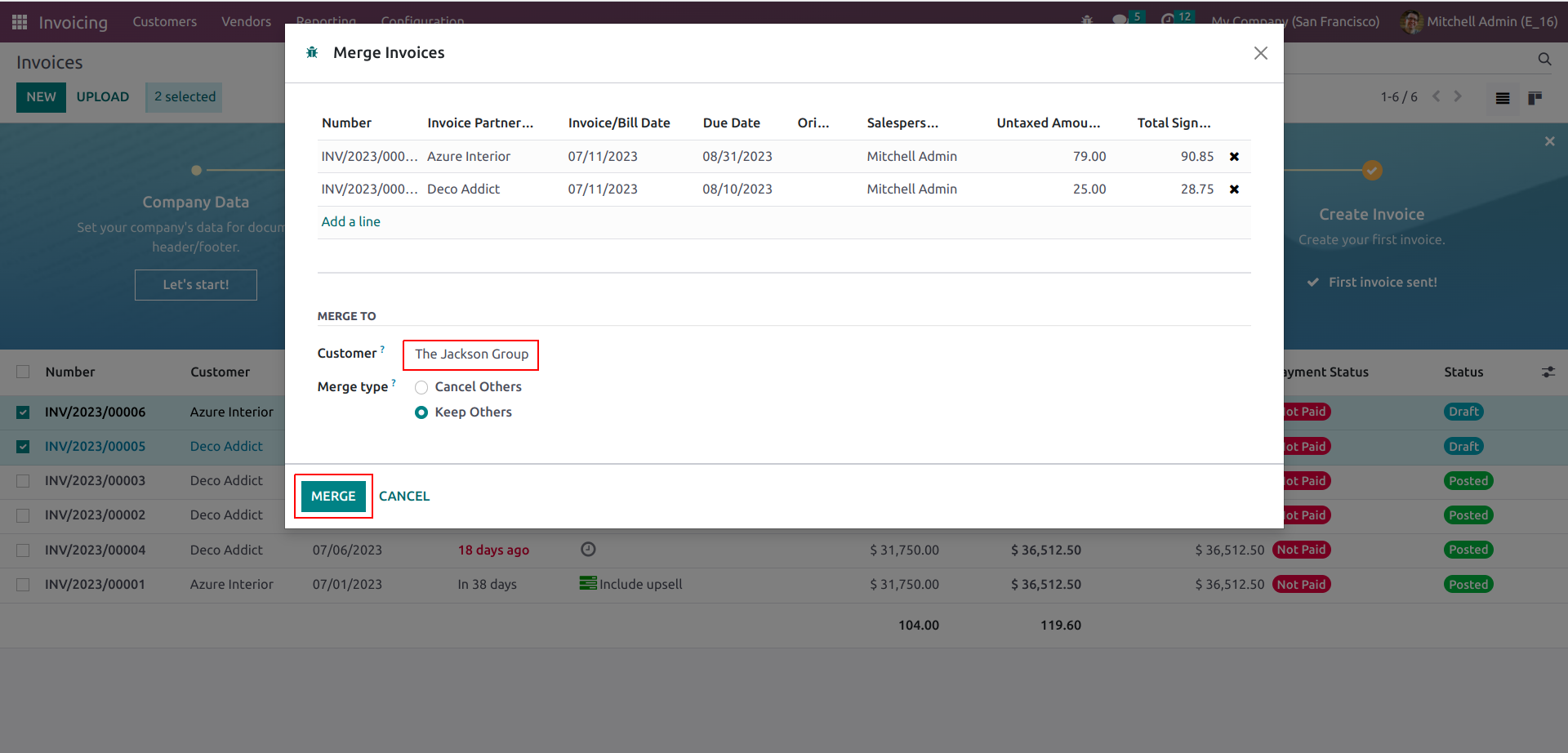Click the 2 selected indicator
The height and width of the screenshot is (753, 1568).
pyautogui.click(x=185, y=97)
